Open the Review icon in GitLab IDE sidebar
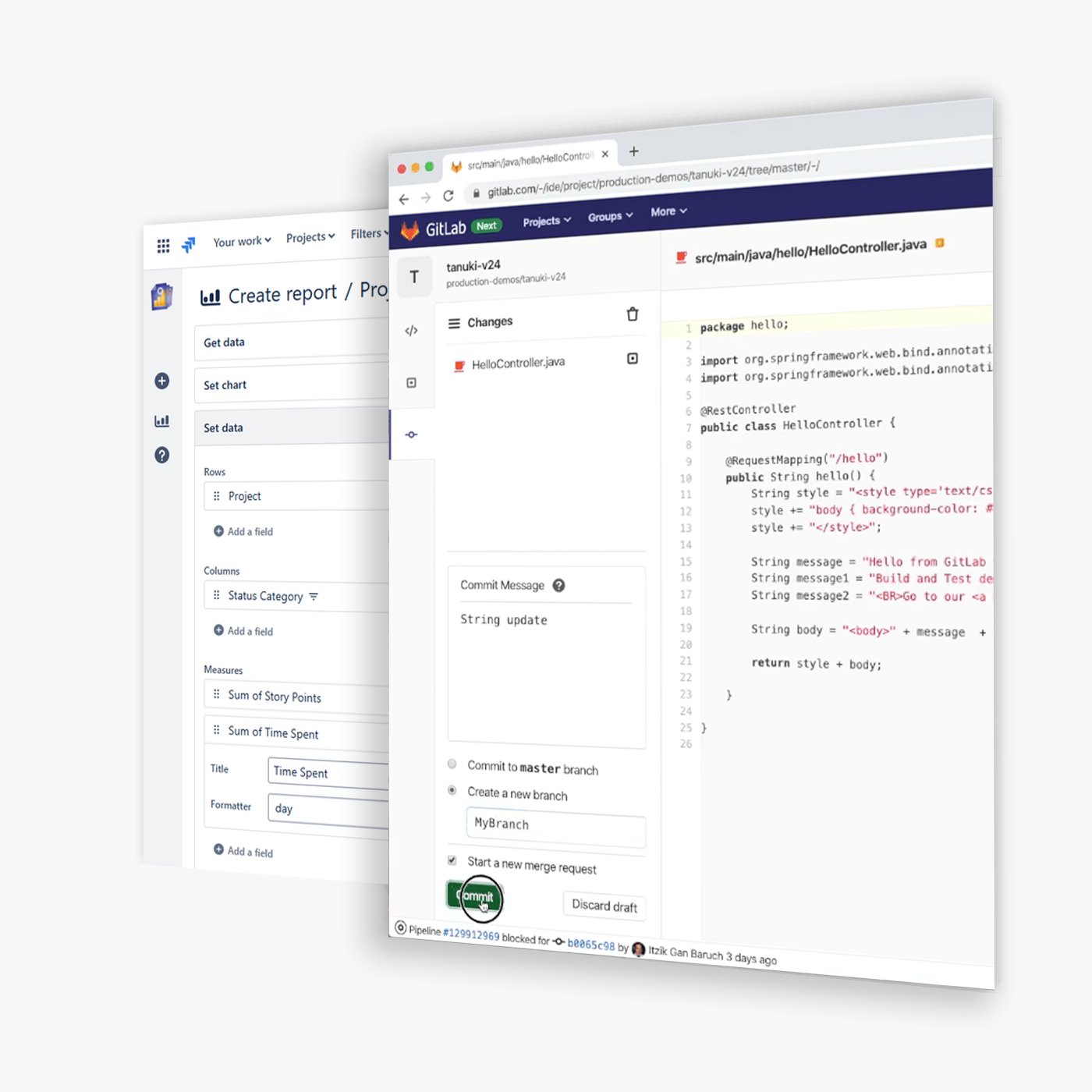1092x1092 pixels. point(412,383)
